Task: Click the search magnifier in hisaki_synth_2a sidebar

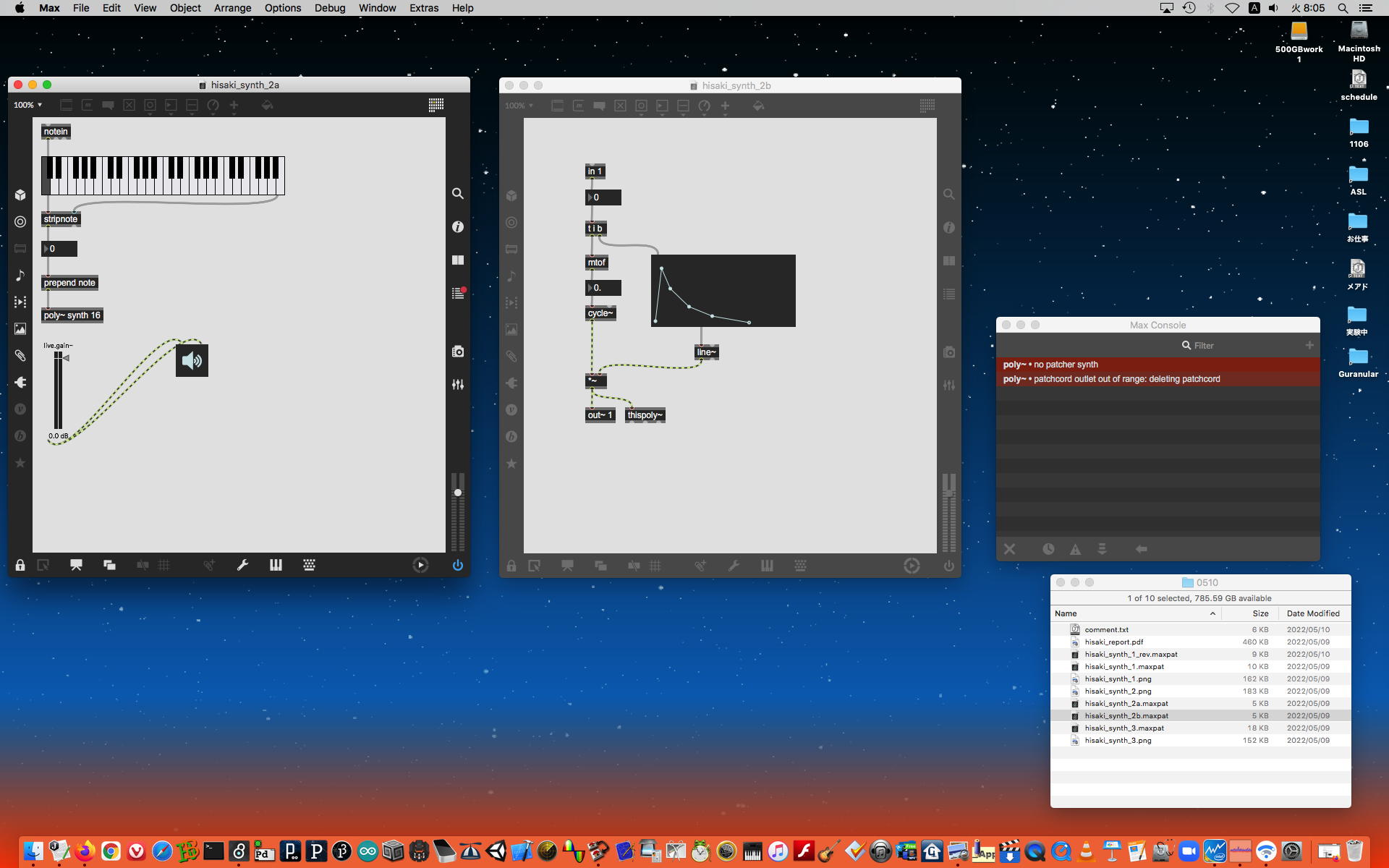Action: pos(458,194)
